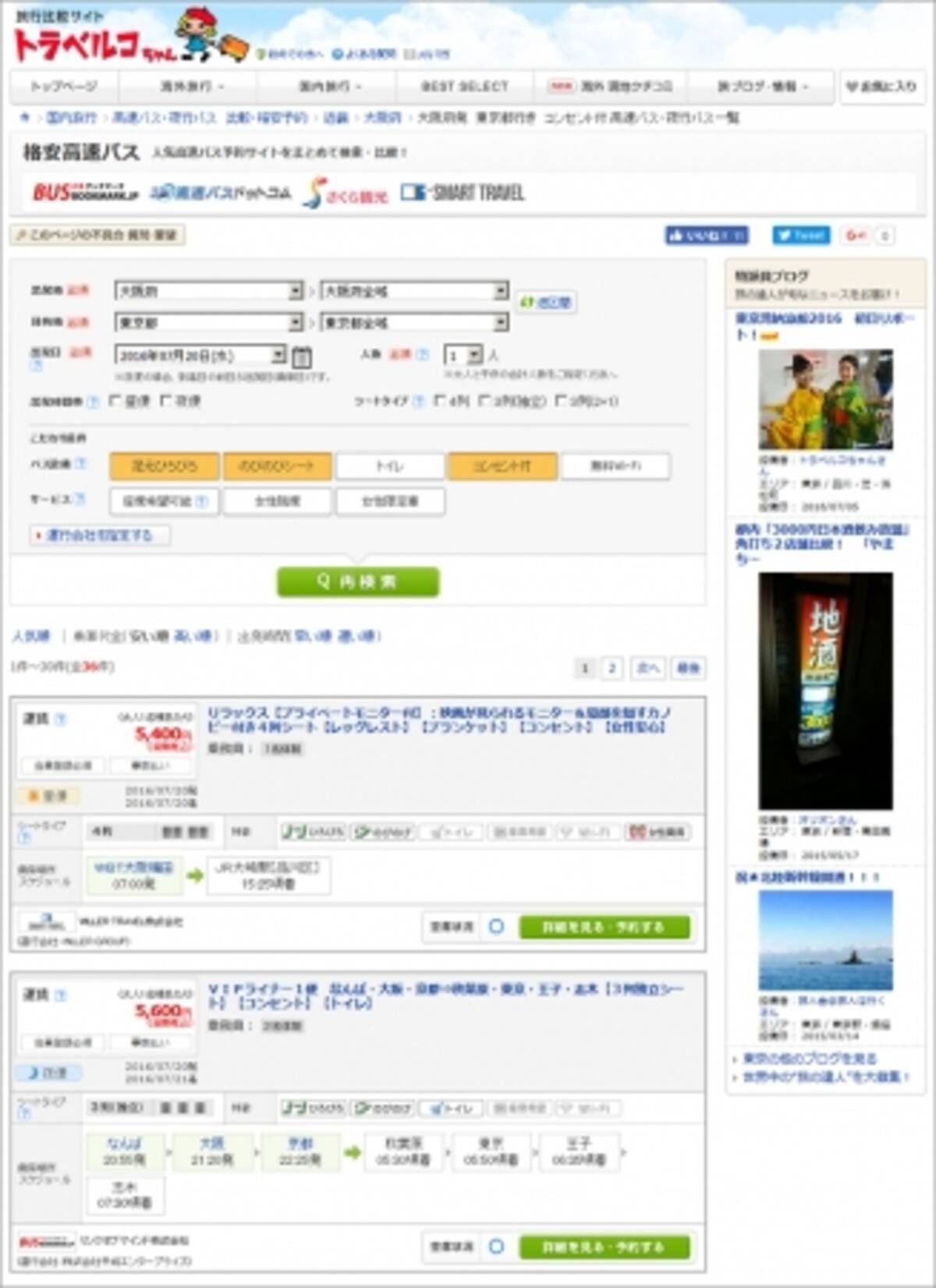
Task: Open the destination prefecture dropdown showing 東京都
Action: pos(209,322)
